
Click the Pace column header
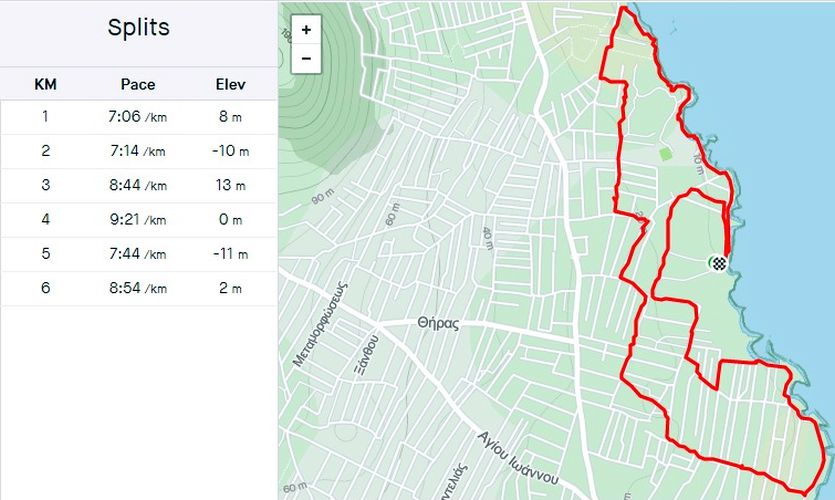(138, 85)
